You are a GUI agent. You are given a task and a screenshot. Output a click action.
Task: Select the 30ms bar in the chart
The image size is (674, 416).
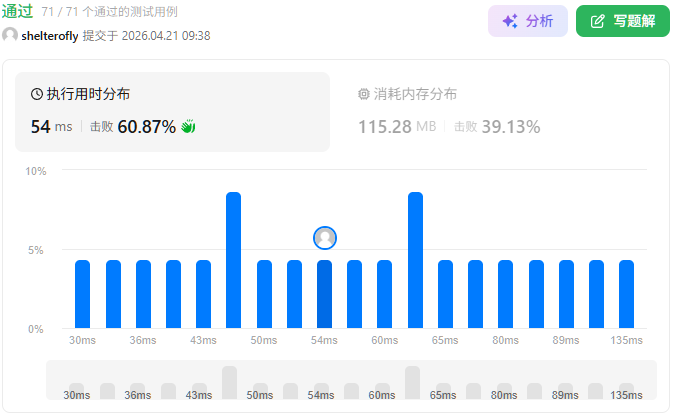[x=83, y=294]
